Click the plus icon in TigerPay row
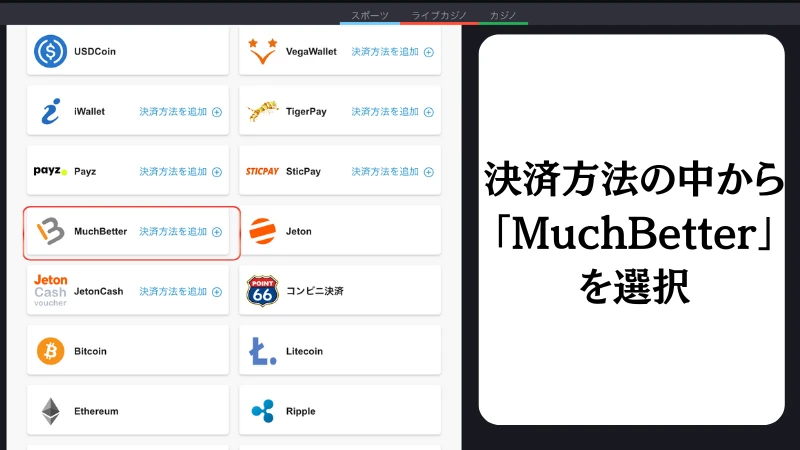This screenshot has width=800, height=450. [x=429, y=112]
